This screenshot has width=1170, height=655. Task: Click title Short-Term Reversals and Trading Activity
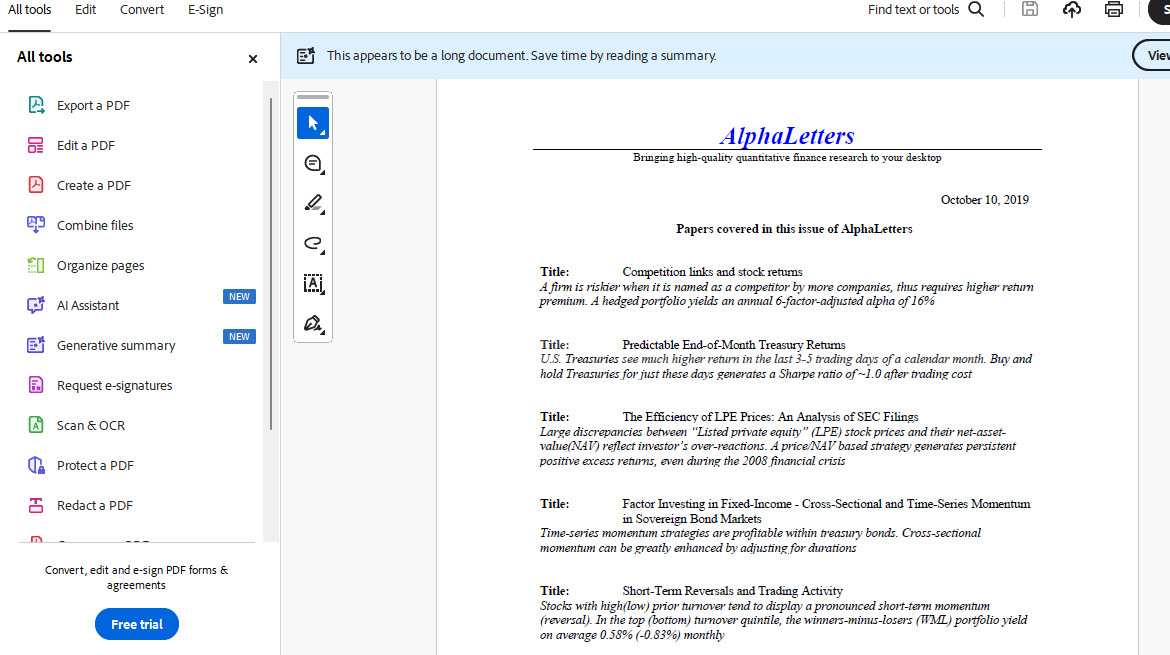tap(733, 591)
